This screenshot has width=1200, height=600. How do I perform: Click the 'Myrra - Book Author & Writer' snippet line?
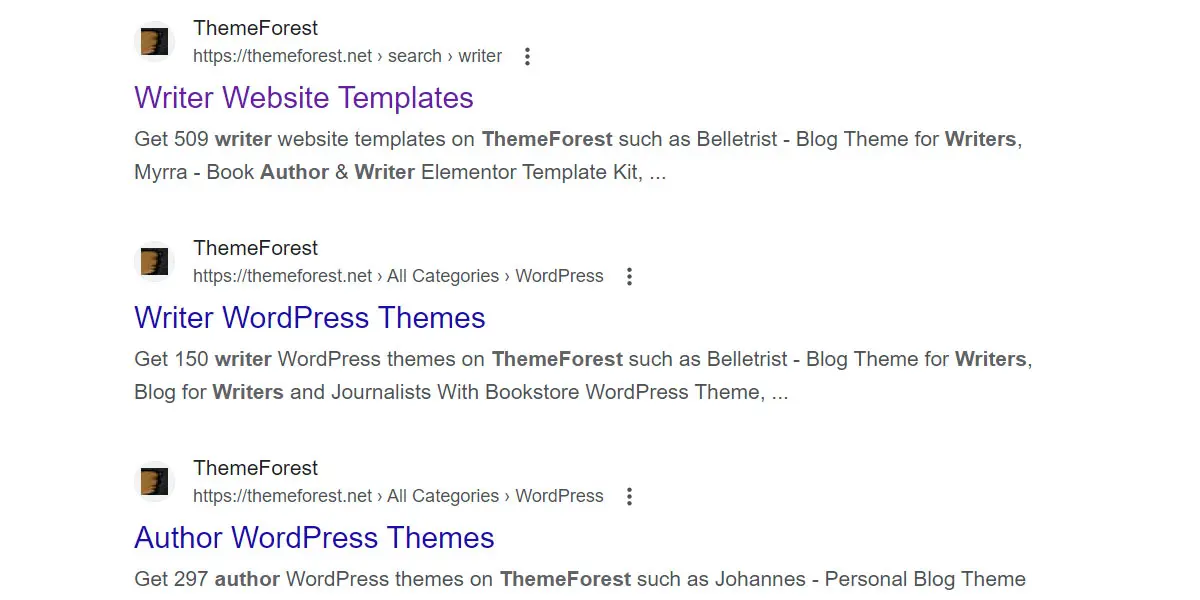pos(400,172)
